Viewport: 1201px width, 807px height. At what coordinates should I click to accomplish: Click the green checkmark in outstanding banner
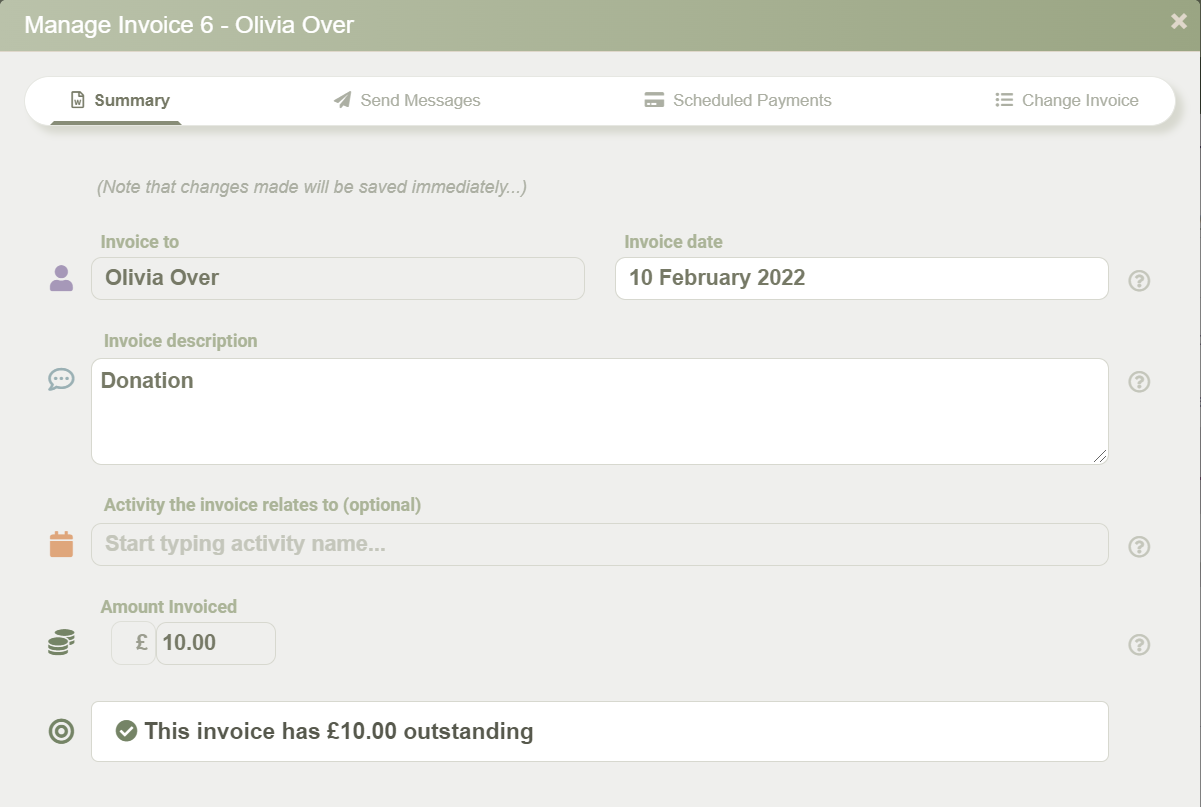[126, 731]
